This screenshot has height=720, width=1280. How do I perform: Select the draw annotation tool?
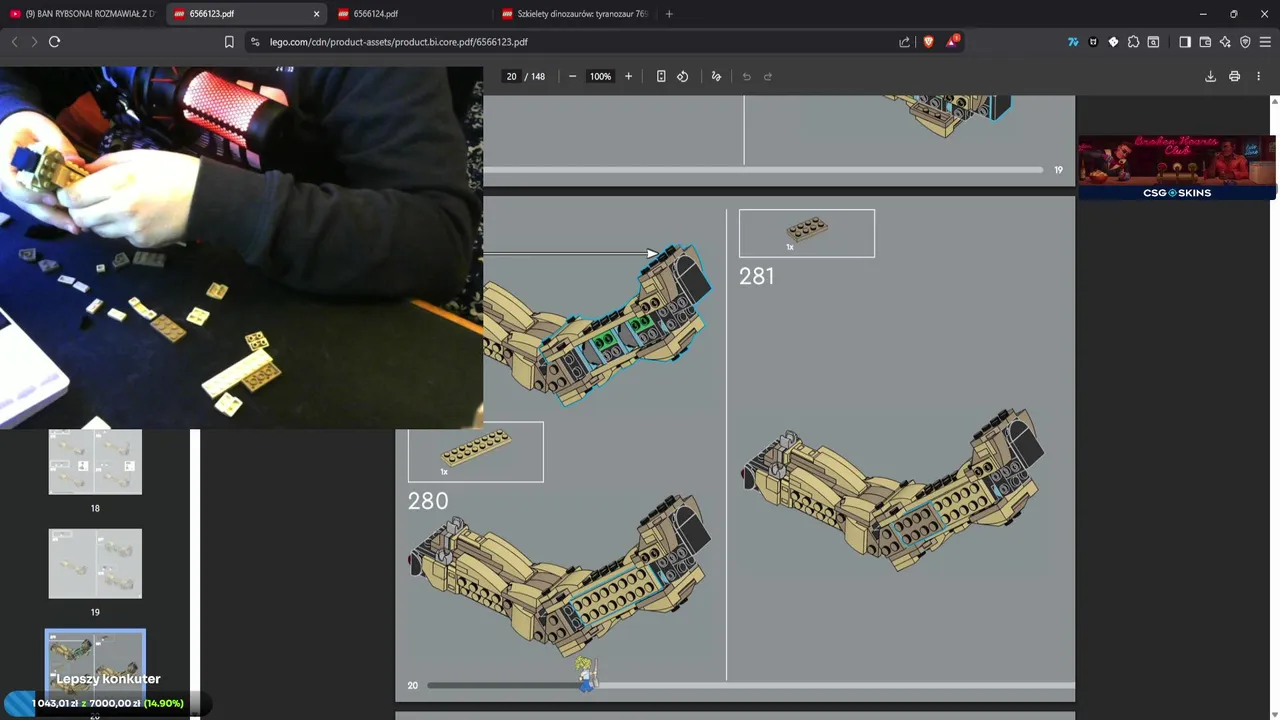[716, 76]
